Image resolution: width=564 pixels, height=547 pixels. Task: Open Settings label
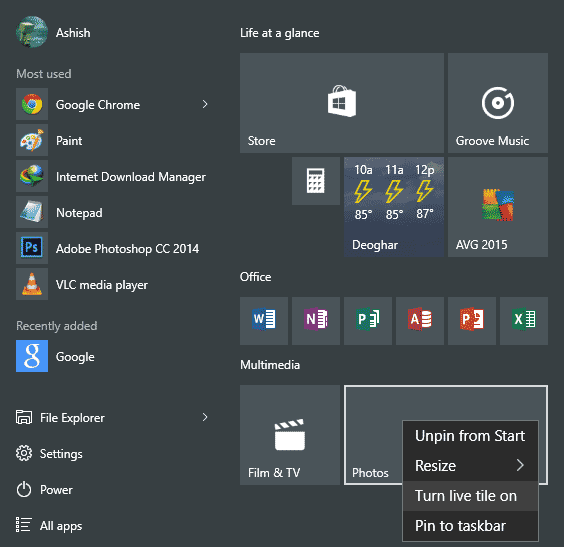click(61, 454)
